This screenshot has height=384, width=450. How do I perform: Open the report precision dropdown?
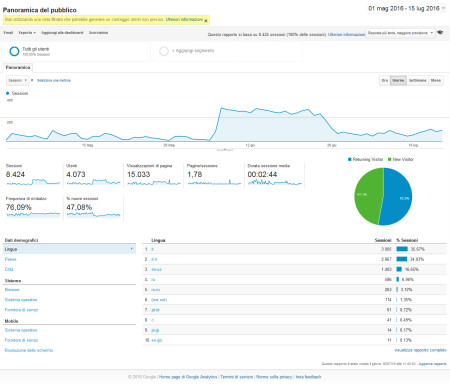tap(400, 33)
